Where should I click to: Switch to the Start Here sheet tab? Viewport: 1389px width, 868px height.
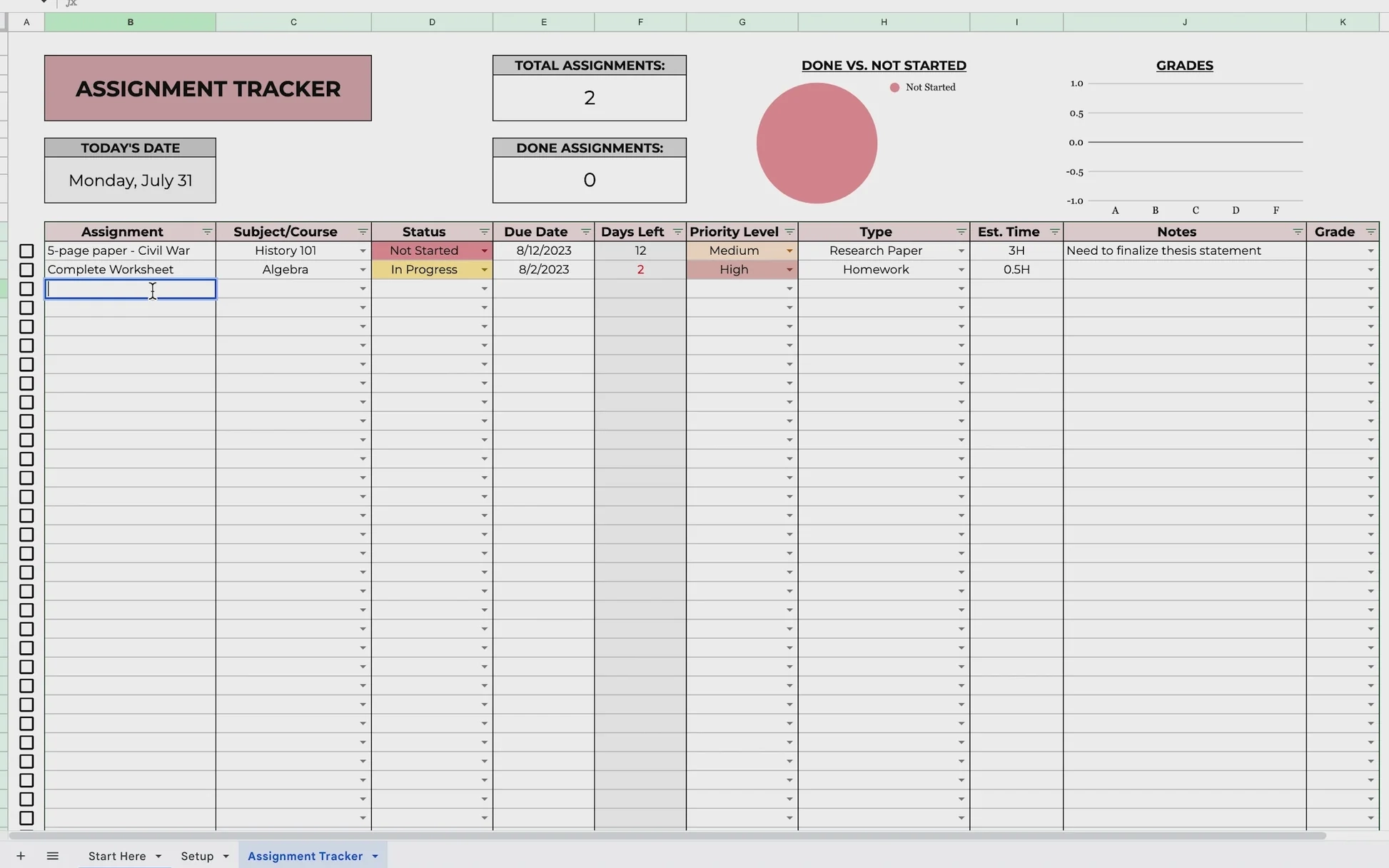click(x=118, y=856)
